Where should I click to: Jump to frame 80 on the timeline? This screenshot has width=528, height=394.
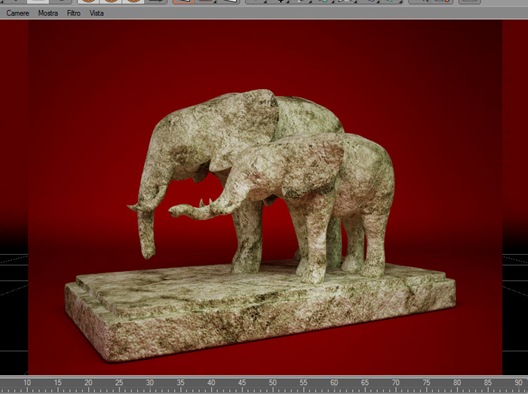click(457, 383)
